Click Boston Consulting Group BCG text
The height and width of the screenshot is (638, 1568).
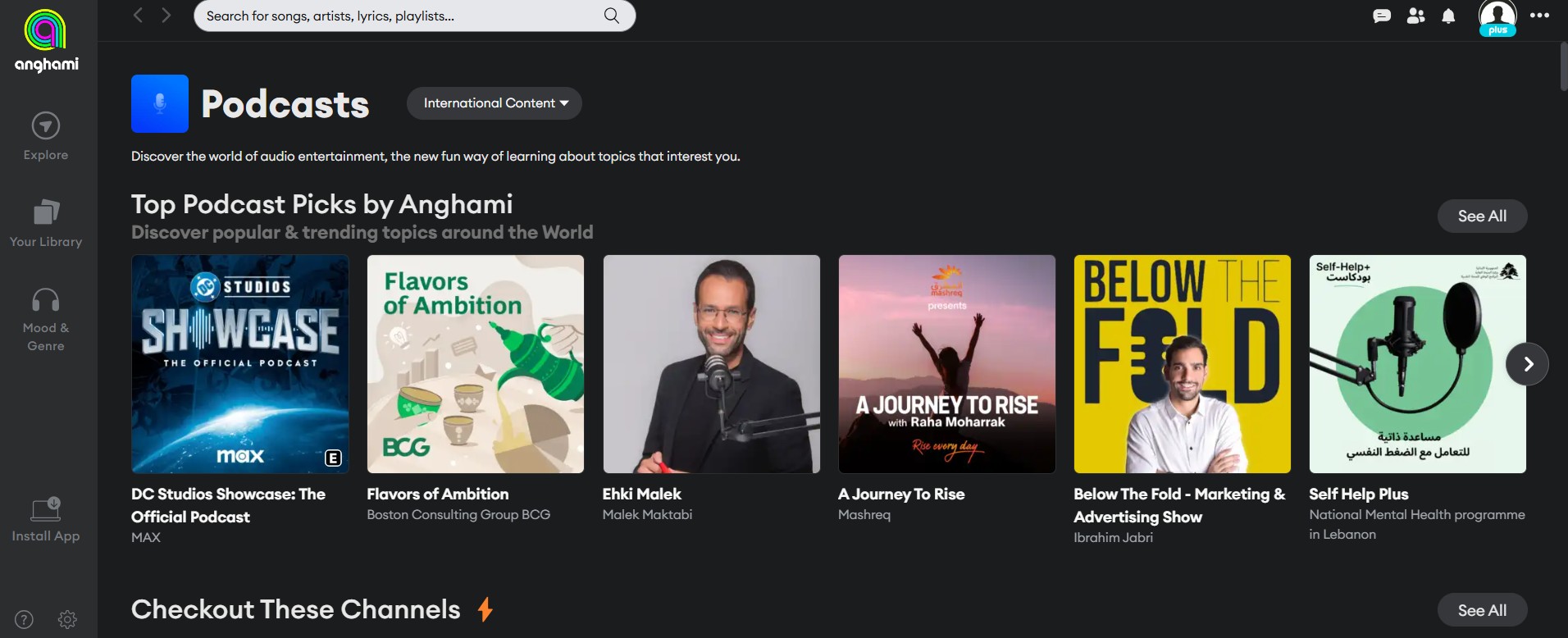[x=458, y=514]
